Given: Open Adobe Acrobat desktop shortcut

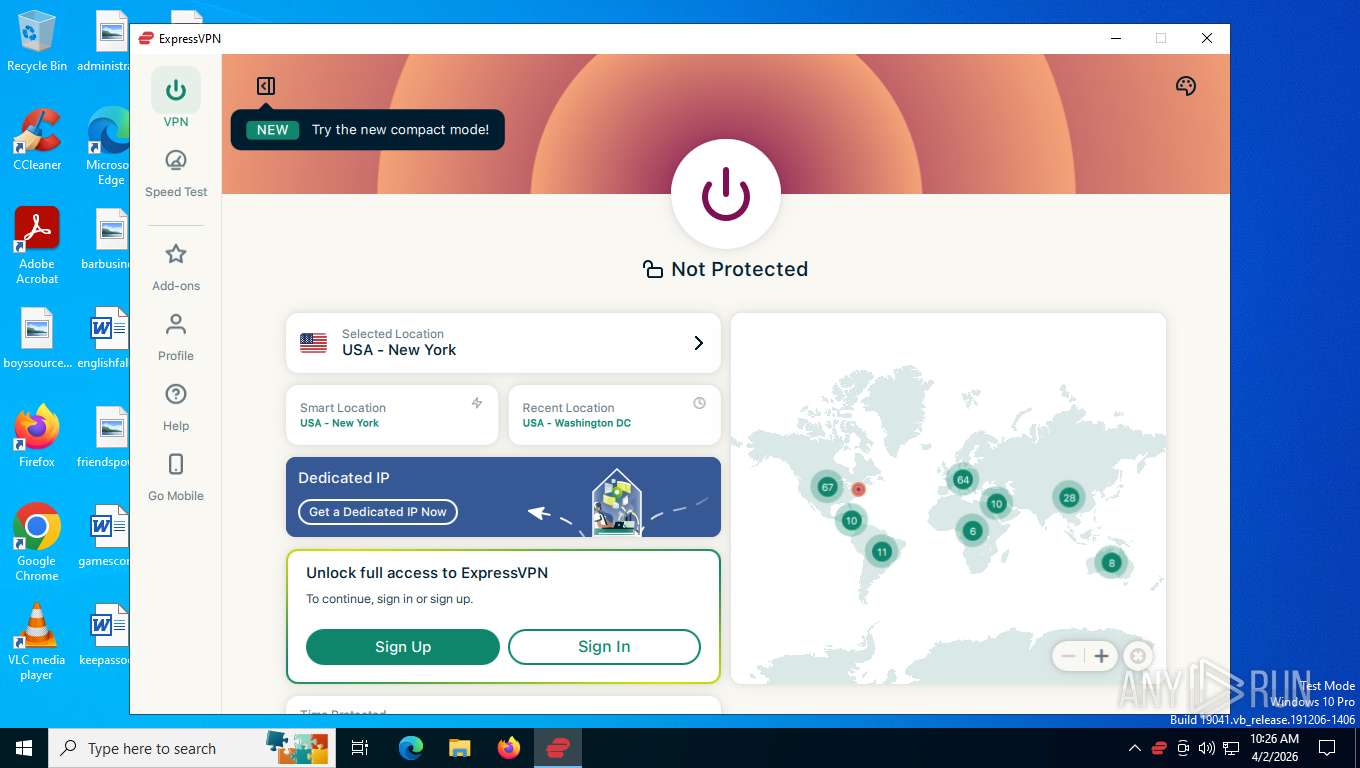Looking at the screenshot, I should pyautogui.click(x=37, y=246).
